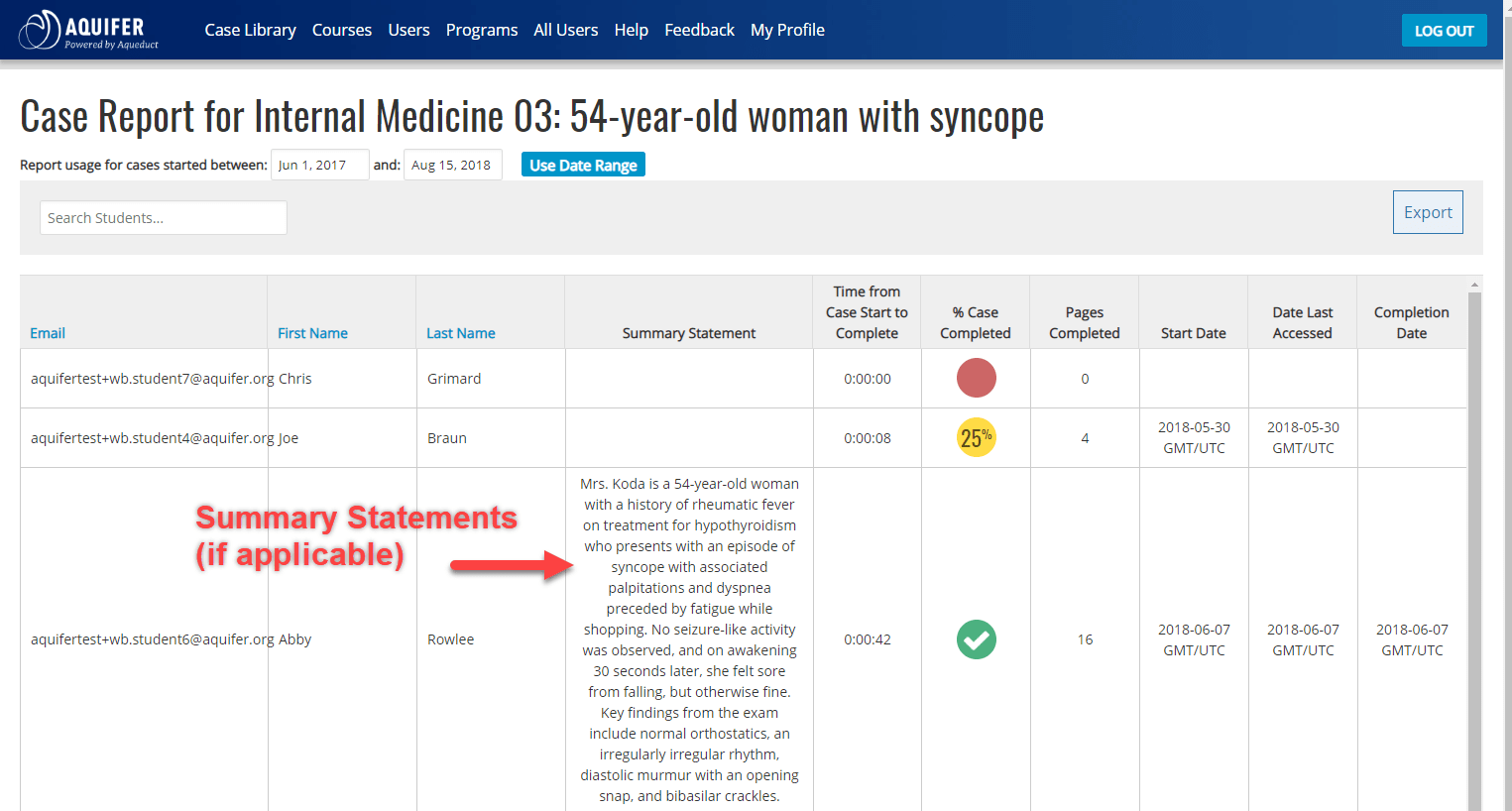Sort table by Last Name column
Screen dimensions: 1512x811
coord(461,333)
